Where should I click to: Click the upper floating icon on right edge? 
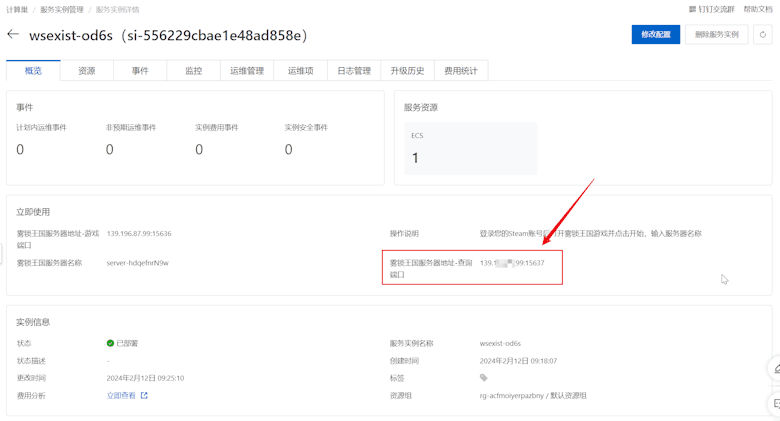[774, 369]
